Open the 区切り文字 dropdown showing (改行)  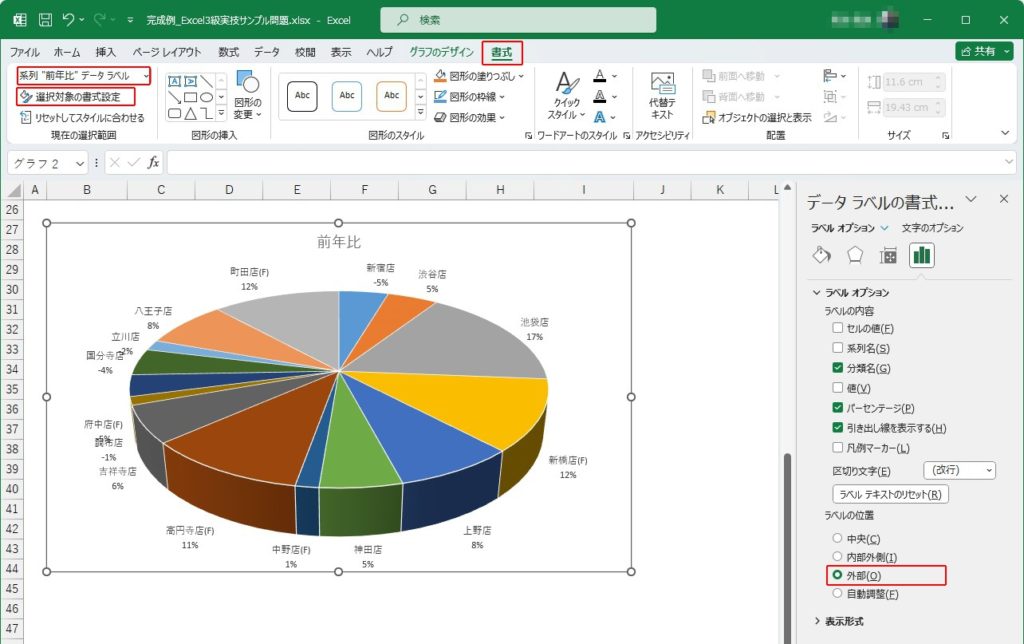click(961, 470)
